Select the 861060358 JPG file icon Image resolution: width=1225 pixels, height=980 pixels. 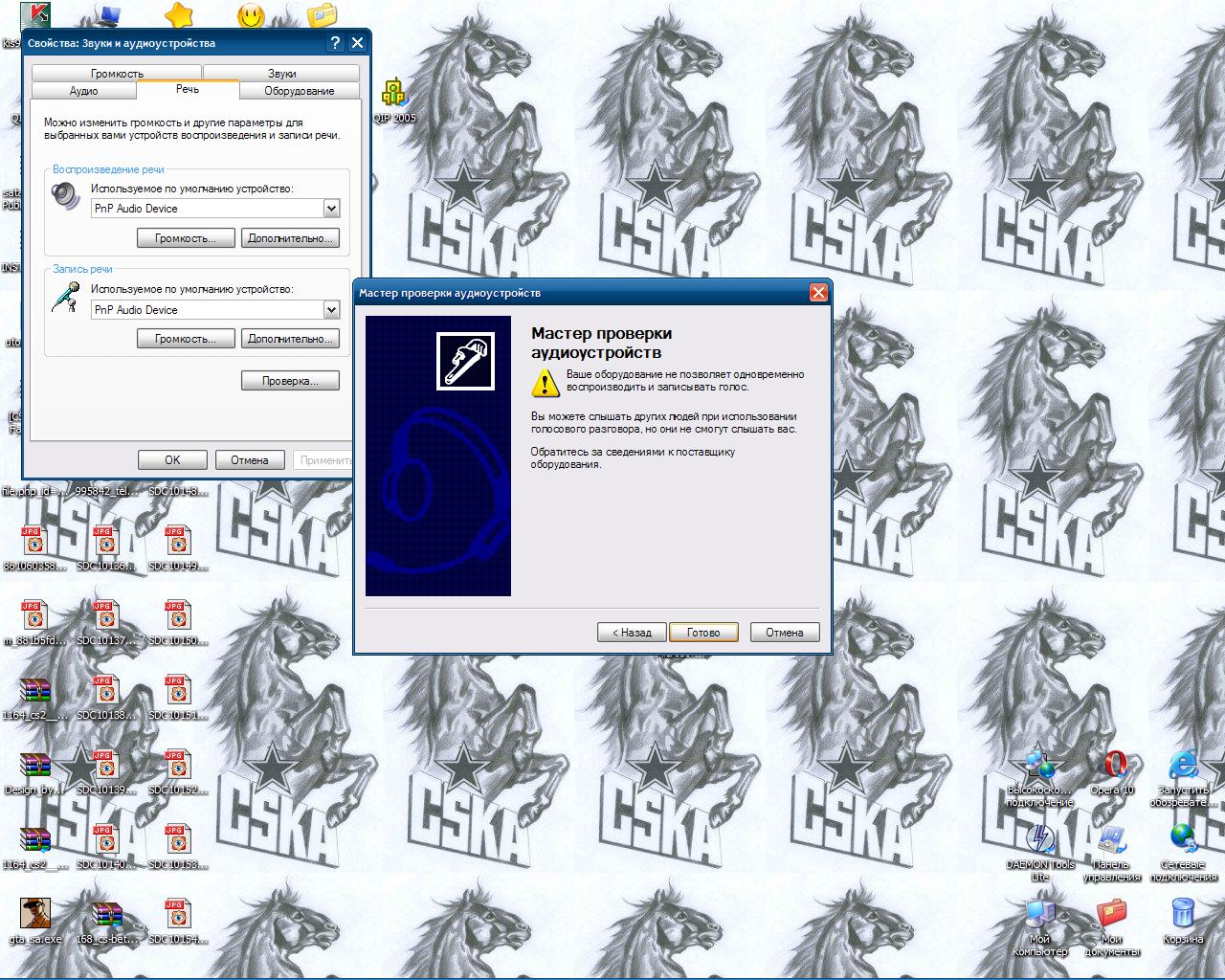pos(35,542)
